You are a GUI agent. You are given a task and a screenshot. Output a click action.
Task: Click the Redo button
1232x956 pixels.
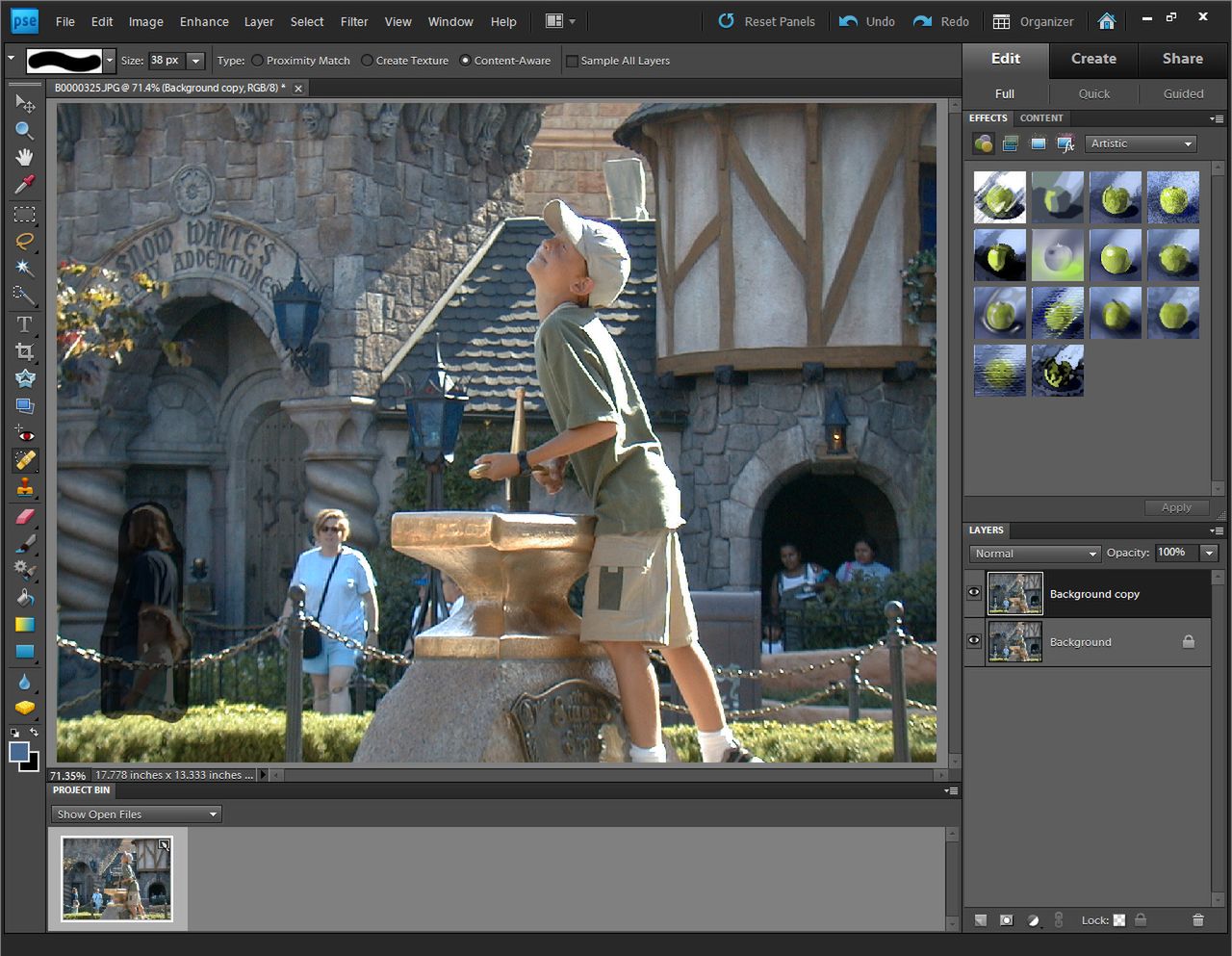tap(940, 21)
